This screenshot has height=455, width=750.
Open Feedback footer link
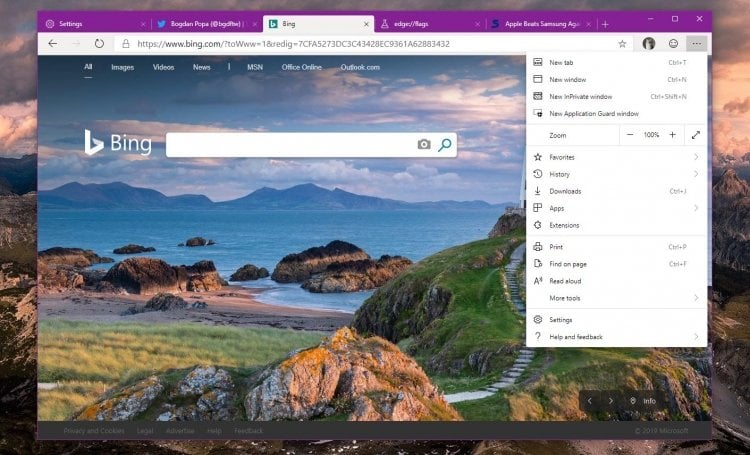(248, 431)
